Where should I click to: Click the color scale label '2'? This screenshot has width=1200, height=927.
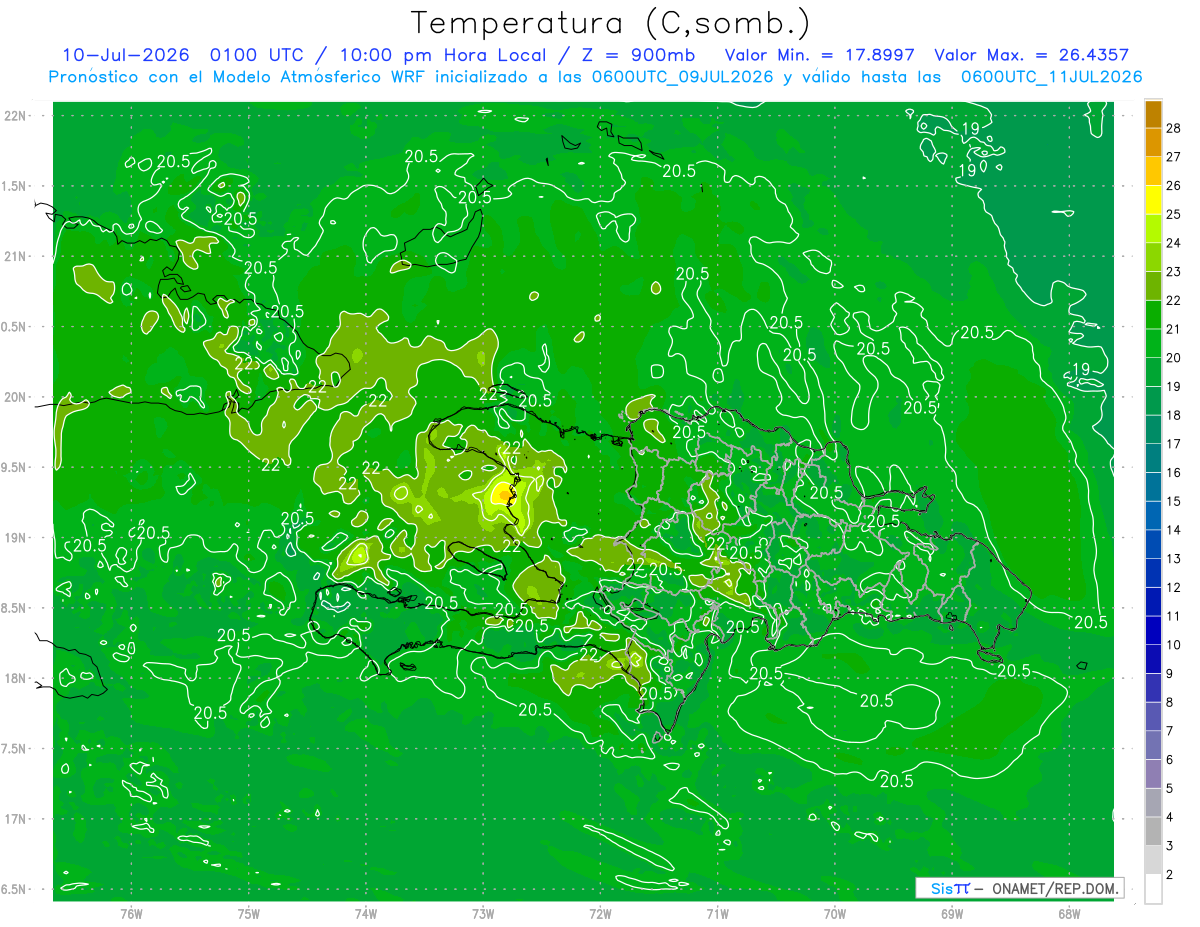(1170, 875)
